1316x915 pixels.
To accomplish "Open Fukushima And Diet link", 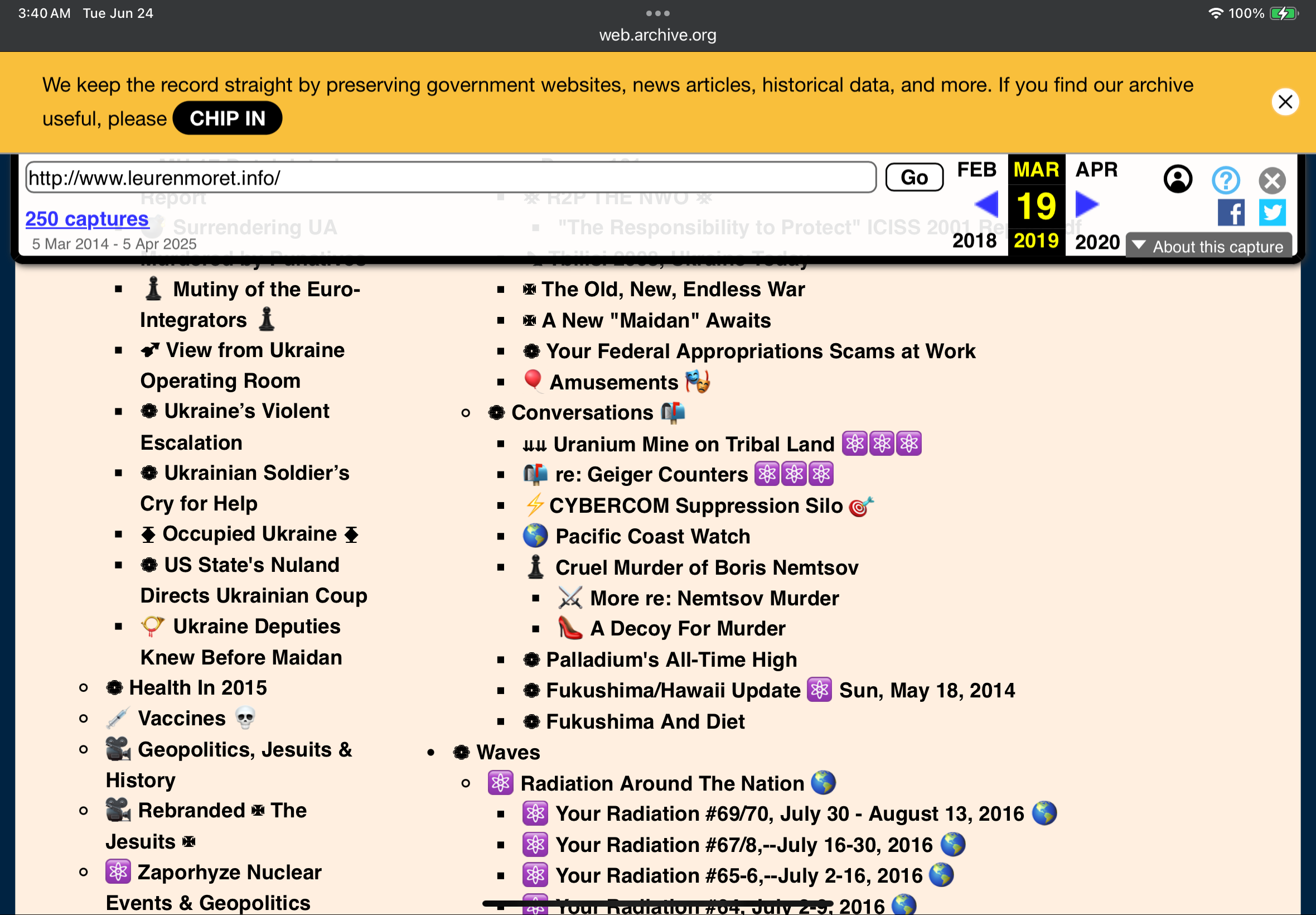I will pos(633,721).
